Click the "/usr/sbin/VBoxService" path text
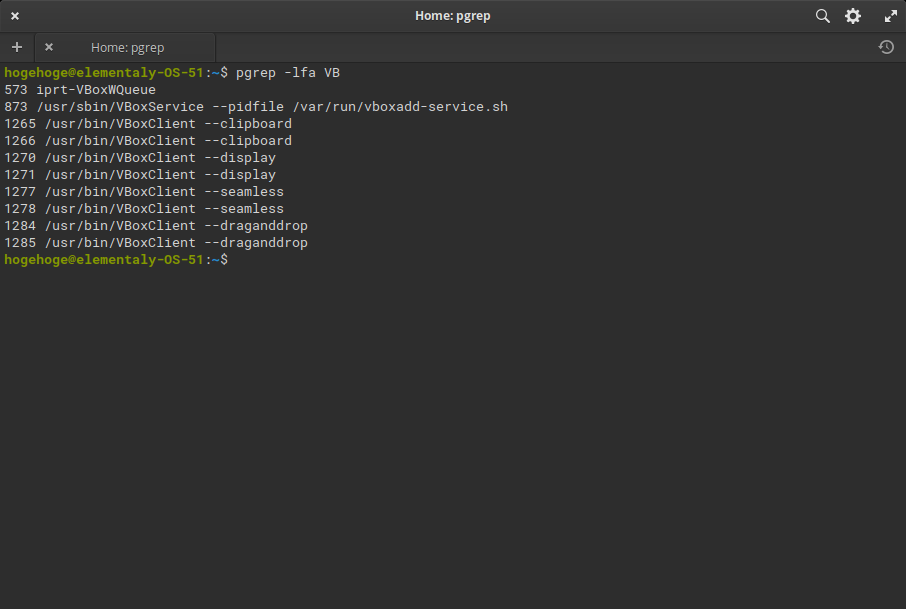This screenshot has width=906, height=609. click(120, 107)
